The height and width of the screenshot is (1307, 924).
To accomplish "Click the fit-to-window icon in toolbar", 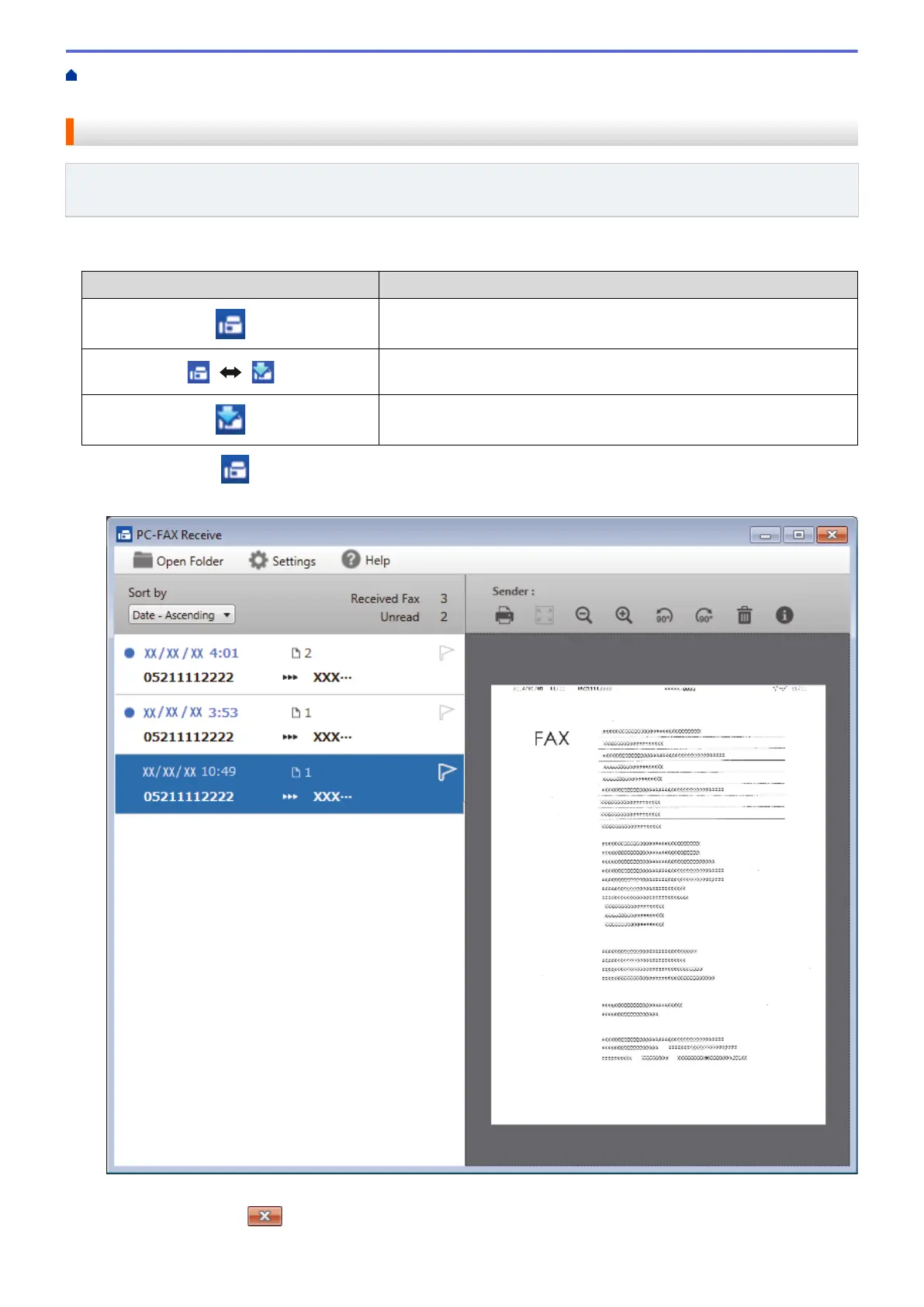I will click(x=545, y=615).
